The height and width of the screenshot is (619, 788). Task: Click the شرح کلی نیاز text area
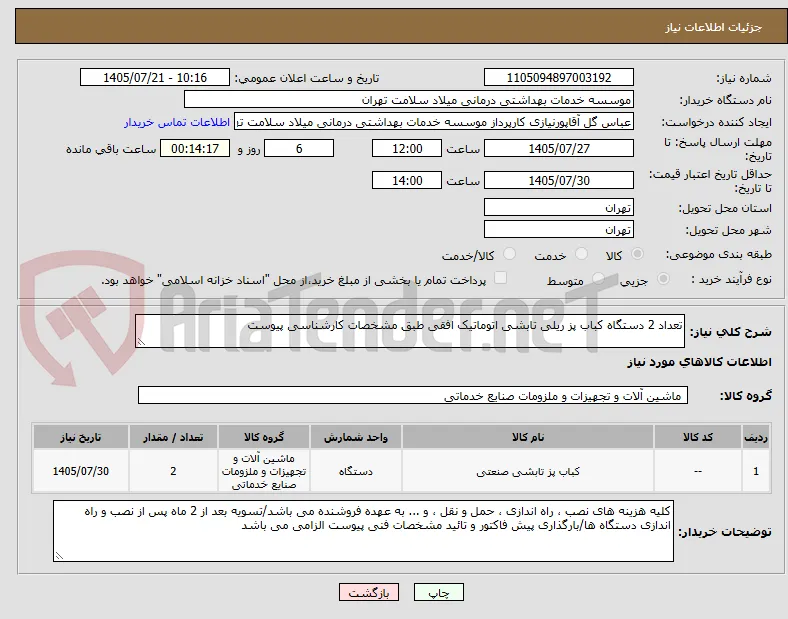(410, 331)
